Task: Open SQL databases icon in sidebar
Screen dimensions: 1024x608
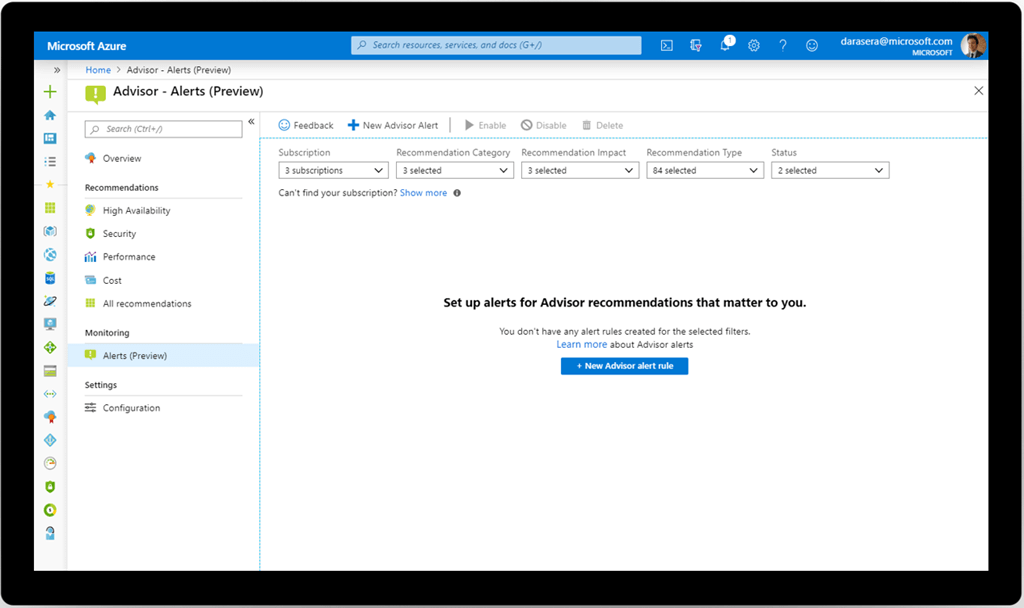Action: coord(50,278)
